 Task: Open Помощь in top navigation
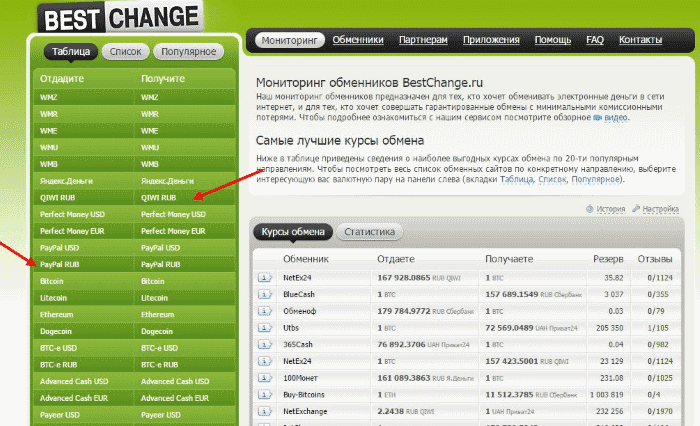(553, 40)
